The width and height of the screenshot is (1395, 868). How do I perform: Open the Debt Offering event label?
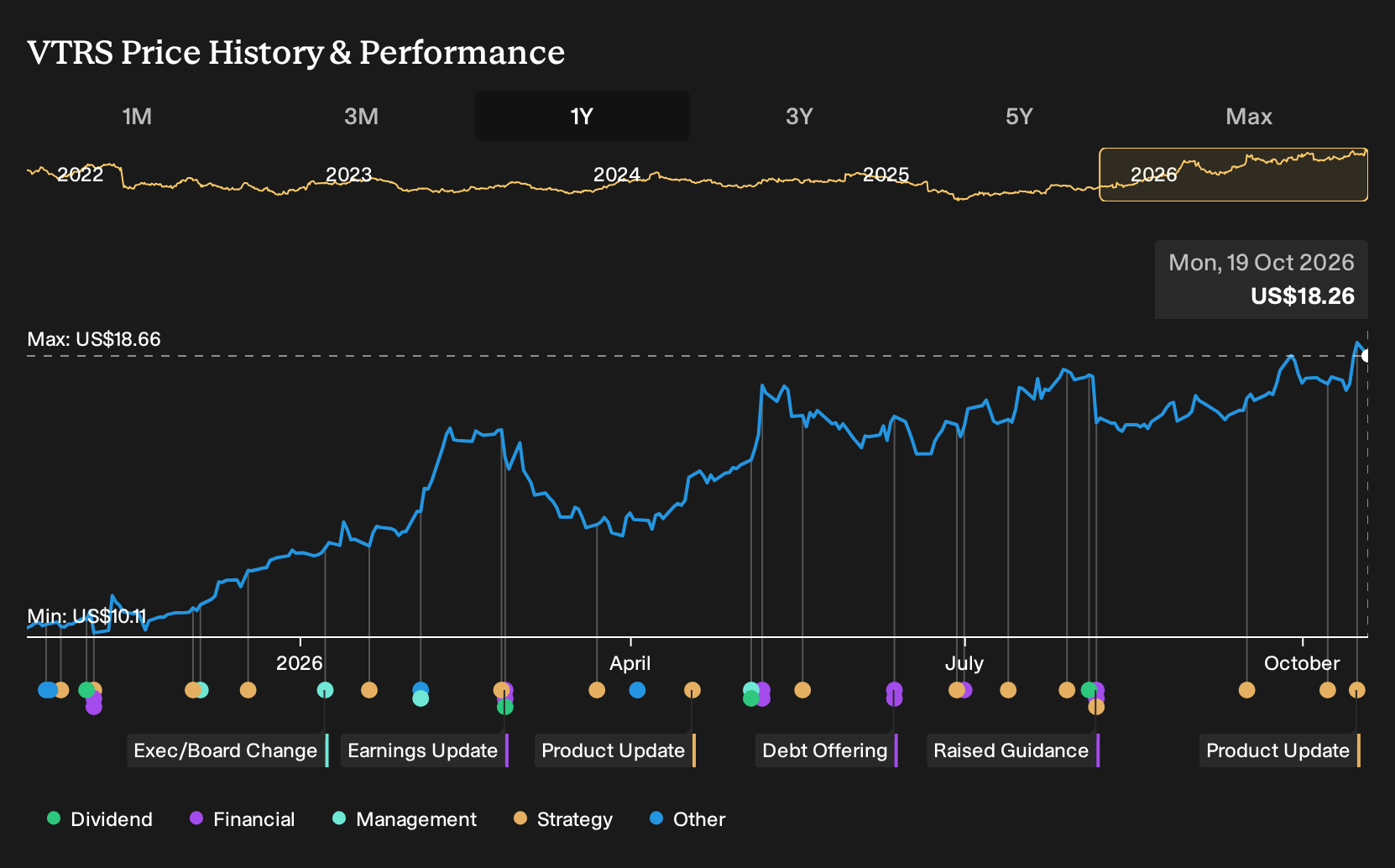(x=827, y=750)
